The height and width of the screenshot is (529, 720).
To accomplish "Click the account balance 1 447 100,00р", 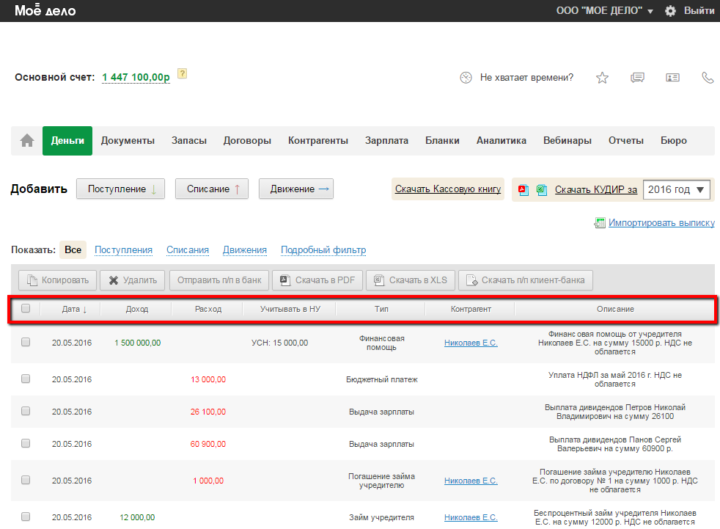I will [136, 78].
